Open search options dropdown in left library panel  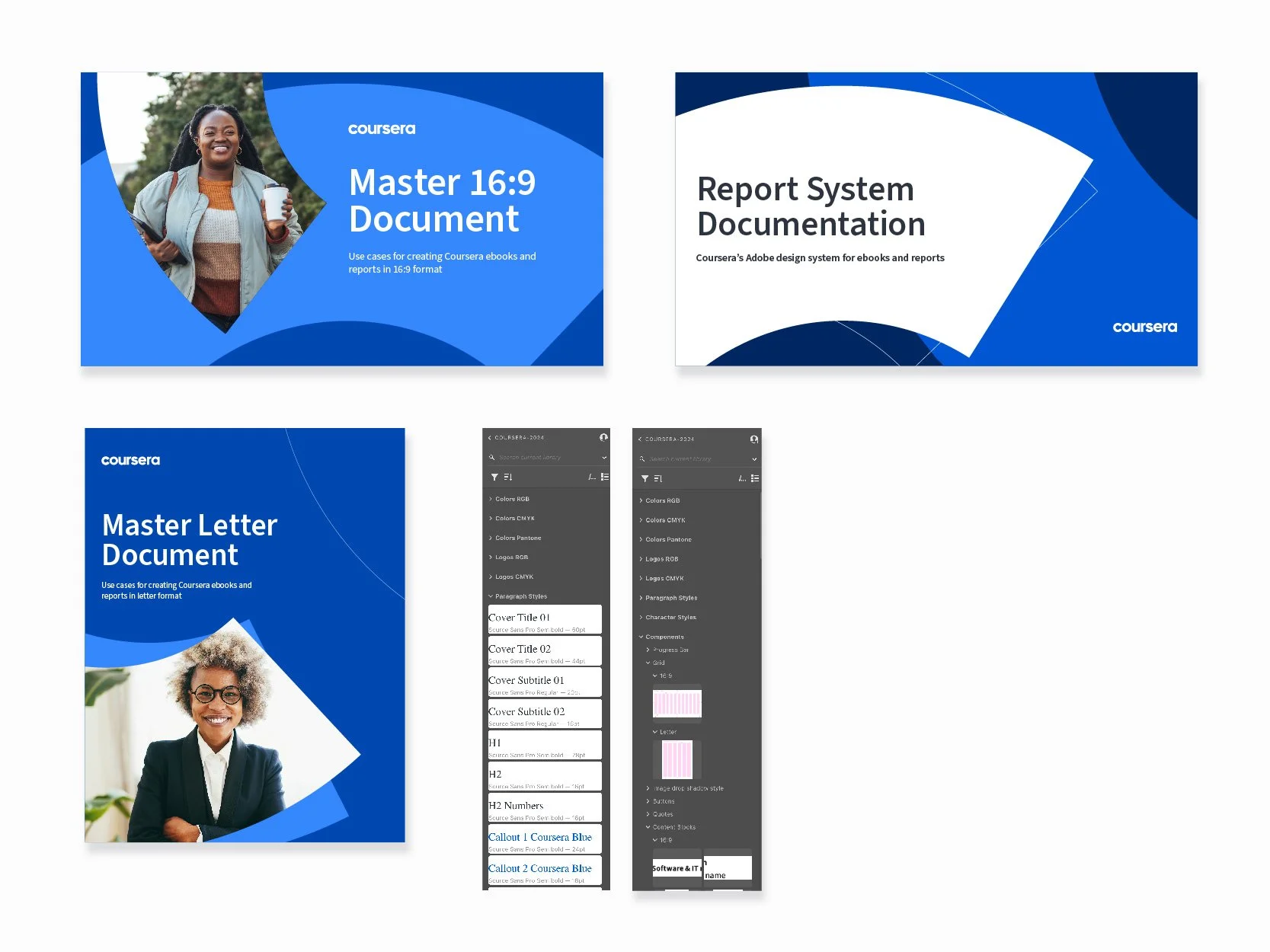[604, 458]
